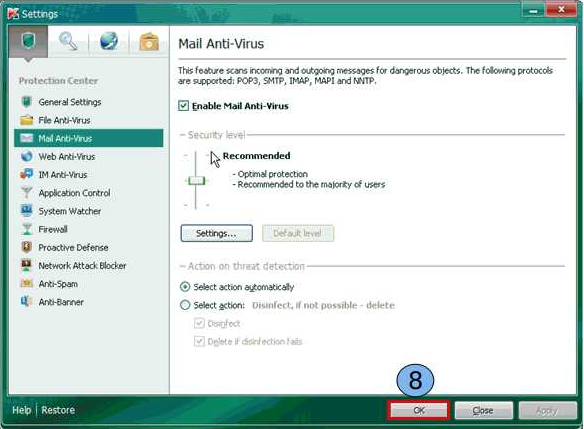Select the Firewall icon in sidebar

click(x=26, y=229)
